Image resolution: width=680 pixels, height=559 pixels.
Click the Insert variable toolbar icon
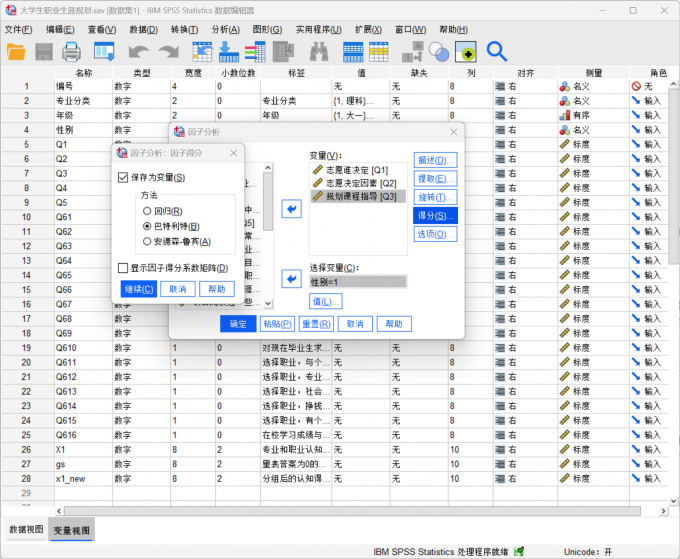[x=379, y=52]
